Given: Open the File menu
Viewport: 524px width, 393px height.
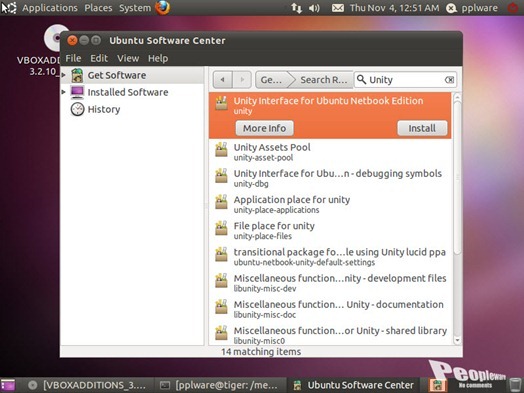Looking at the screenshot, I should 73,58.
